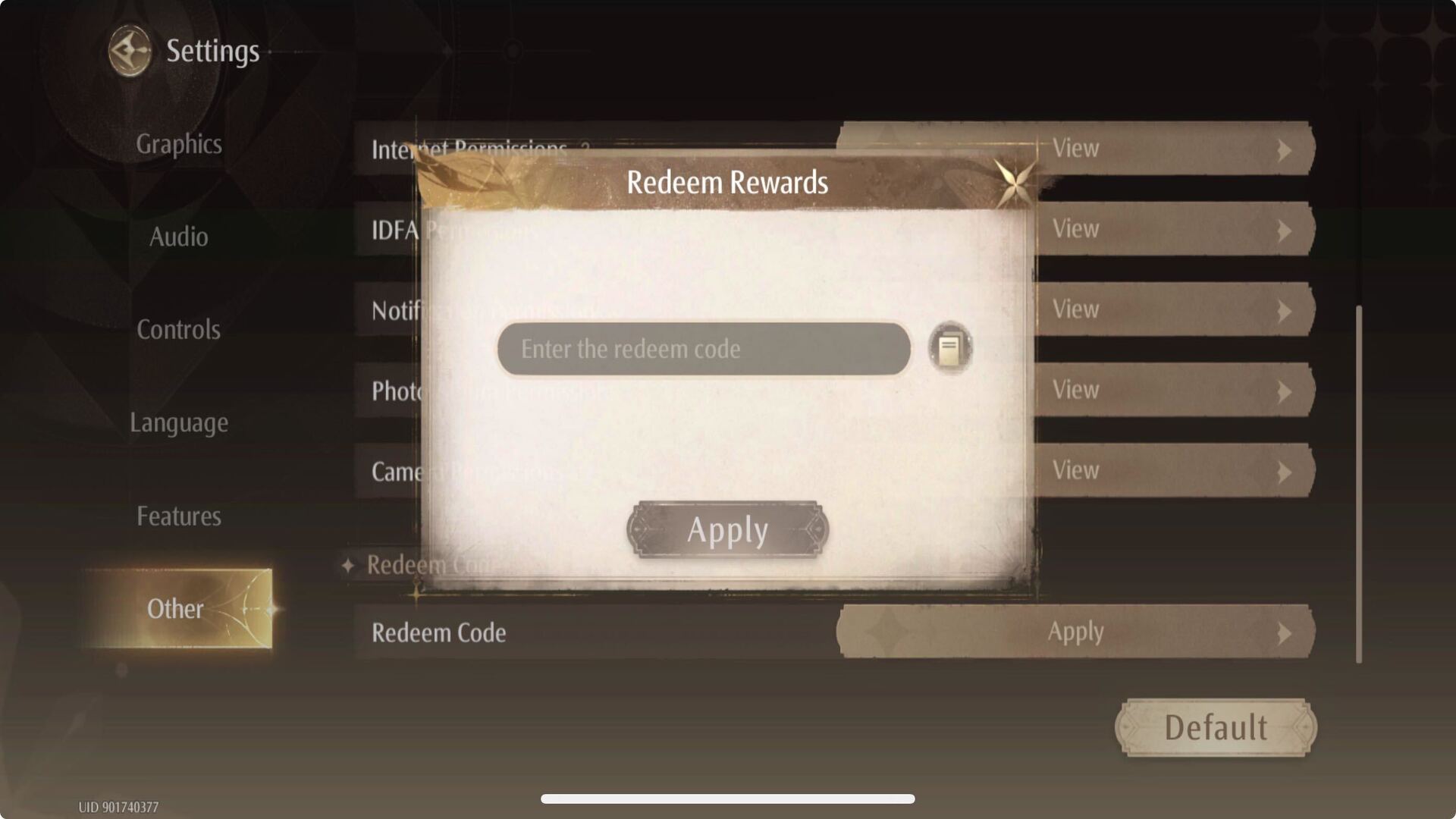Click the arrow chevron next to Camera View
Image resolution: width=1456 pixels, height=819 pixels.
(x=1287, y=471)
